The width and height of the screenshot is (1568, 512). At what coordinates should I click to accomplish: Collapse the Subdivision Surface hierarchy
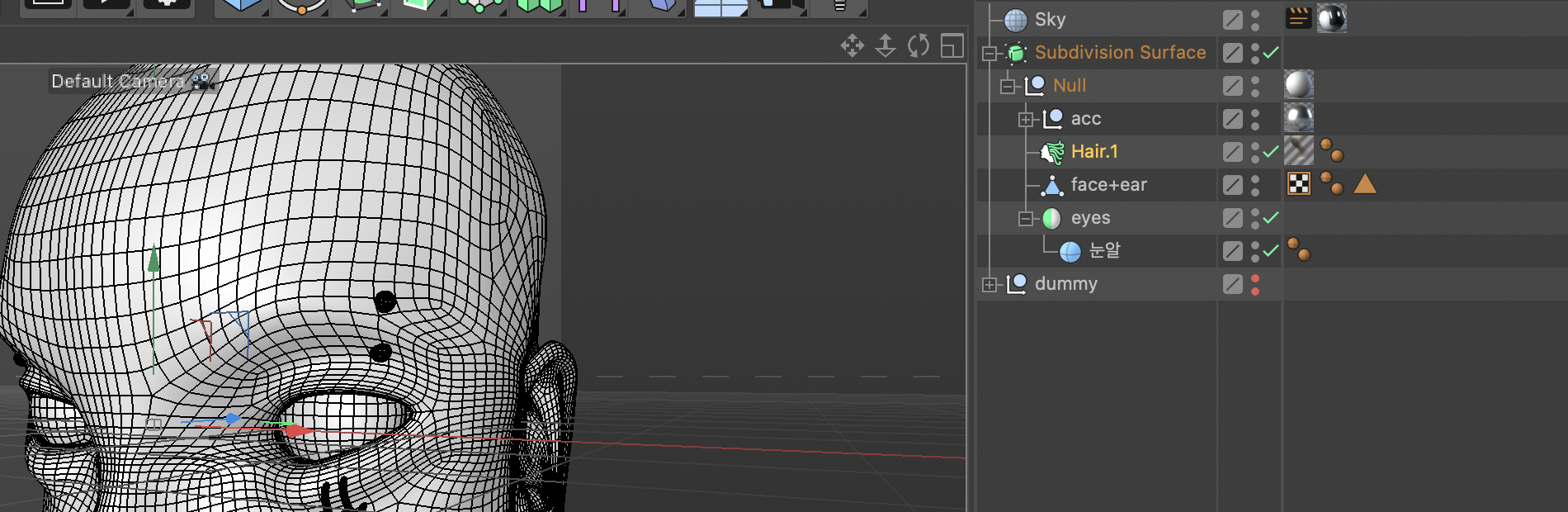[989, 54]
